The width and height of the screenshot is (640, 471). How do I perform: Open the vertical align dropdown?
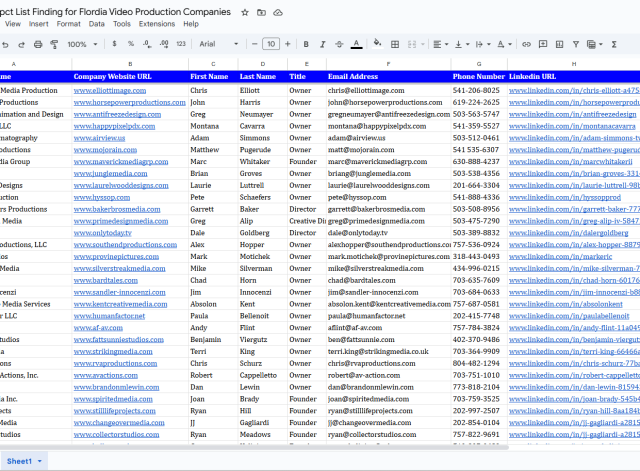[x=462, y=44]
